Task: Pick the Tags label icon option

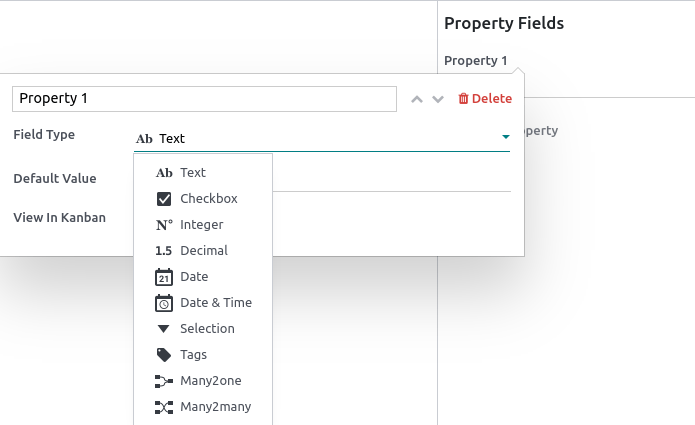Action: 164,355
